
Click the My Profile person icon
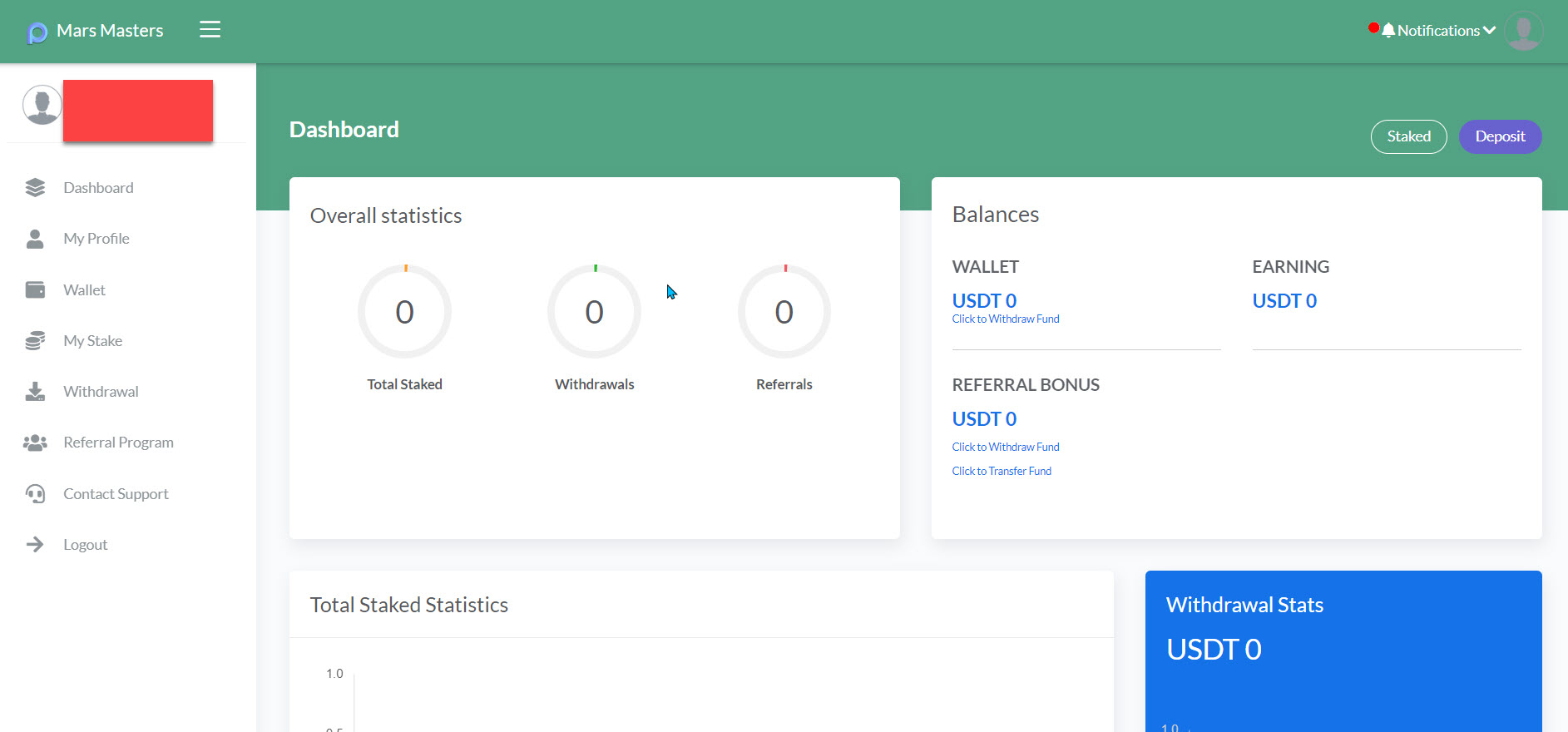coord(35,239)
